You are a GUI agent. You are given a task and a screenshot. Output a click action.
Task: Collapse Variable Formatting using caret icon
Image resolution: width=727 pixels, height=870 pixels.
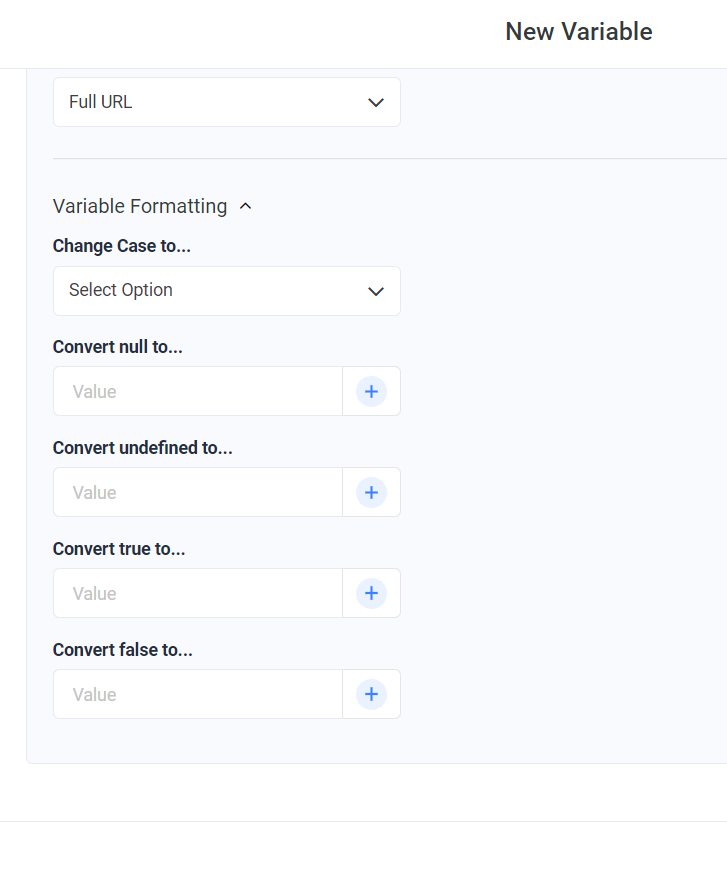(245, 206)
